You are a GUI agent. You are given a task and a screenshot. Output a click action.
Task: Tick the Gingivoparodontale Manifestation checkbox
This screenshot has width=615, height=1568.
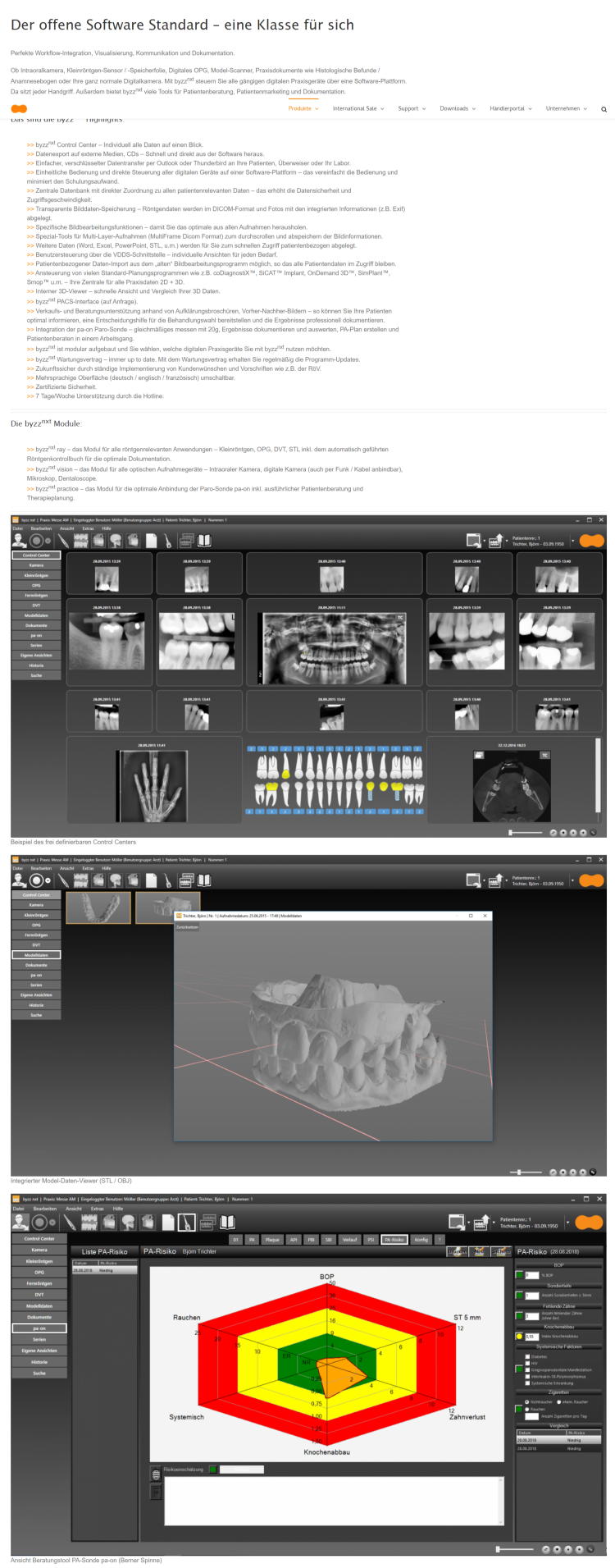pyautogui.click(x=527, y=1369)
